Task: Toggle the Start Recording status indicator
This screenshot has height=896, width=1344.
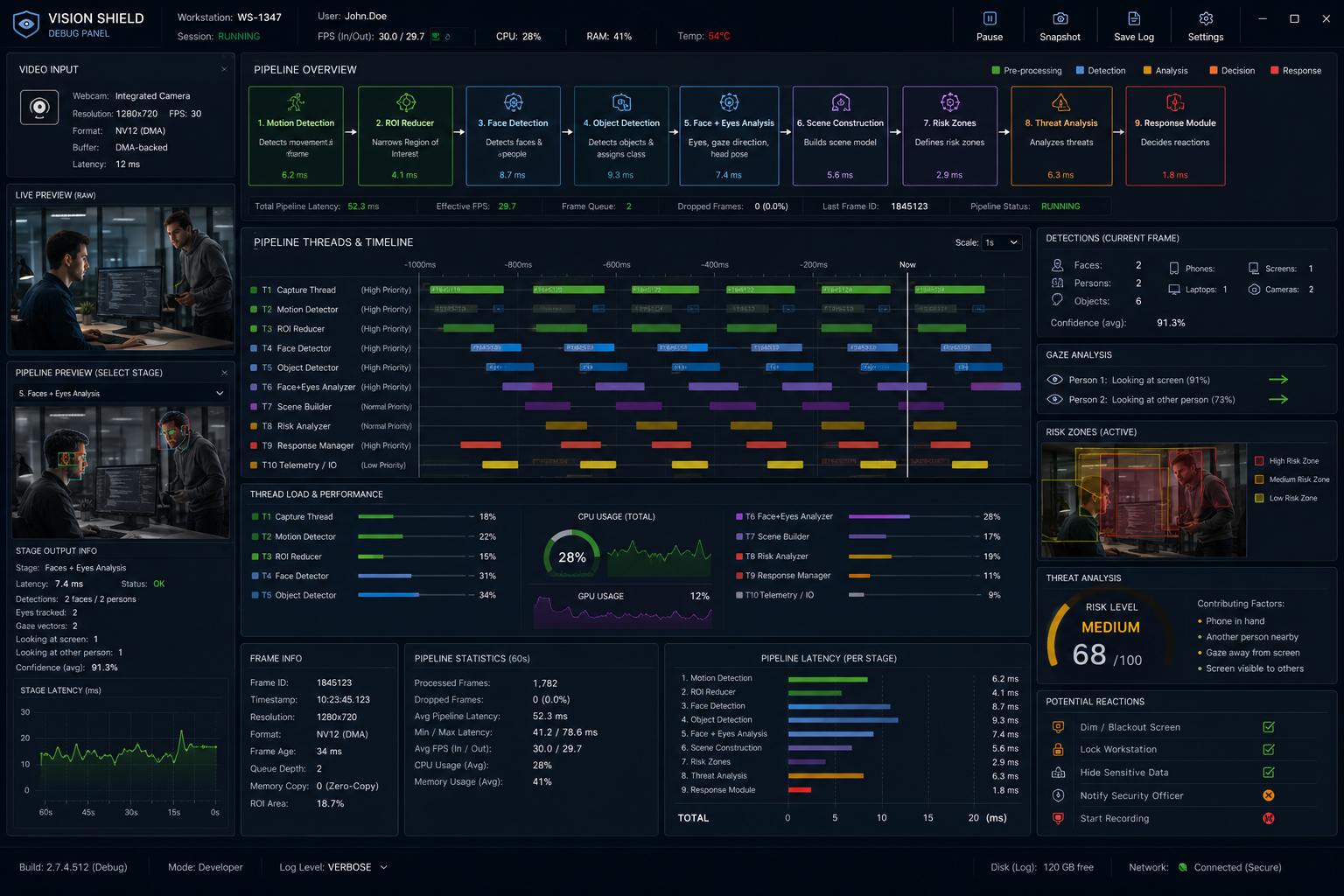Action: click(1269, 818)
